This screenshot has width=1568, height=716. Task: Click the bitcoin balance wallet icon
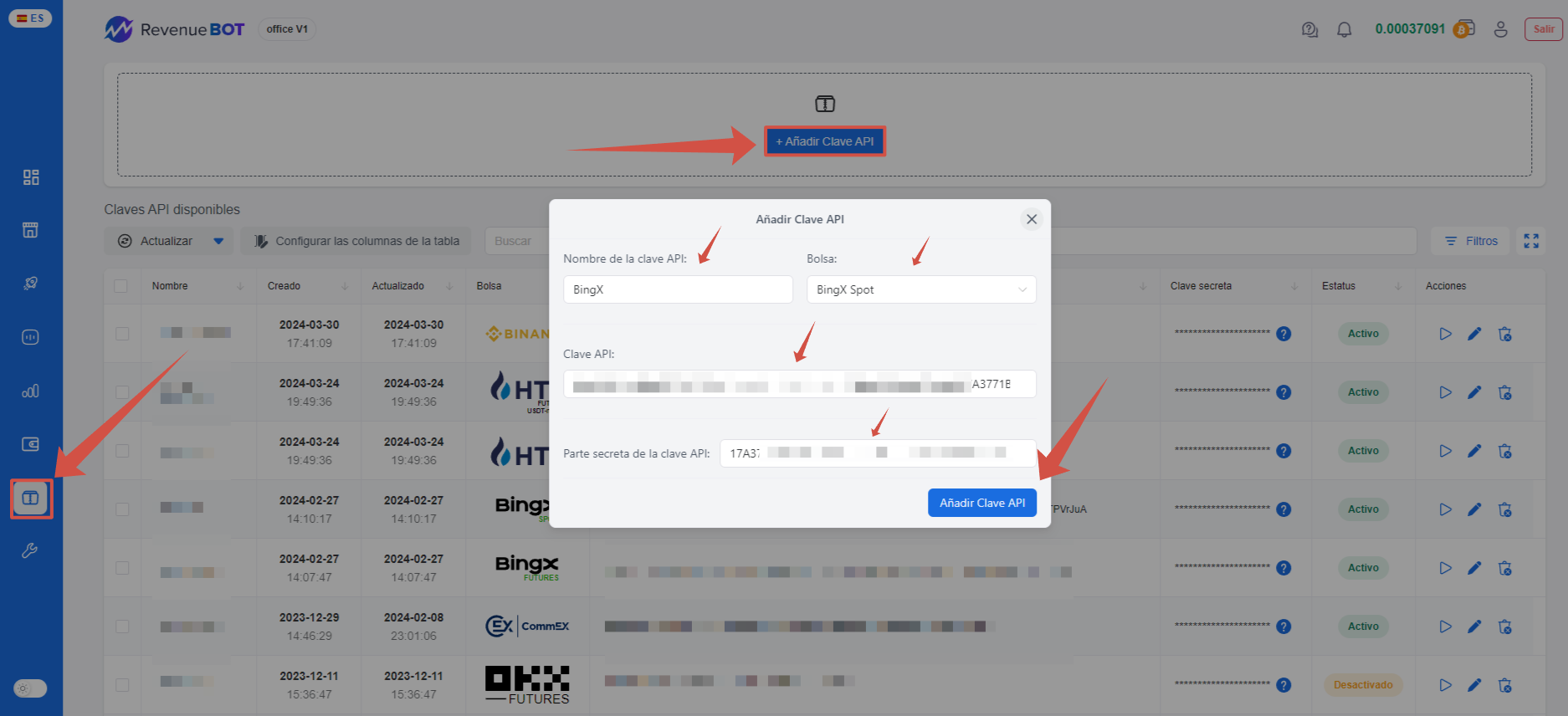(x=1464, y=29)
